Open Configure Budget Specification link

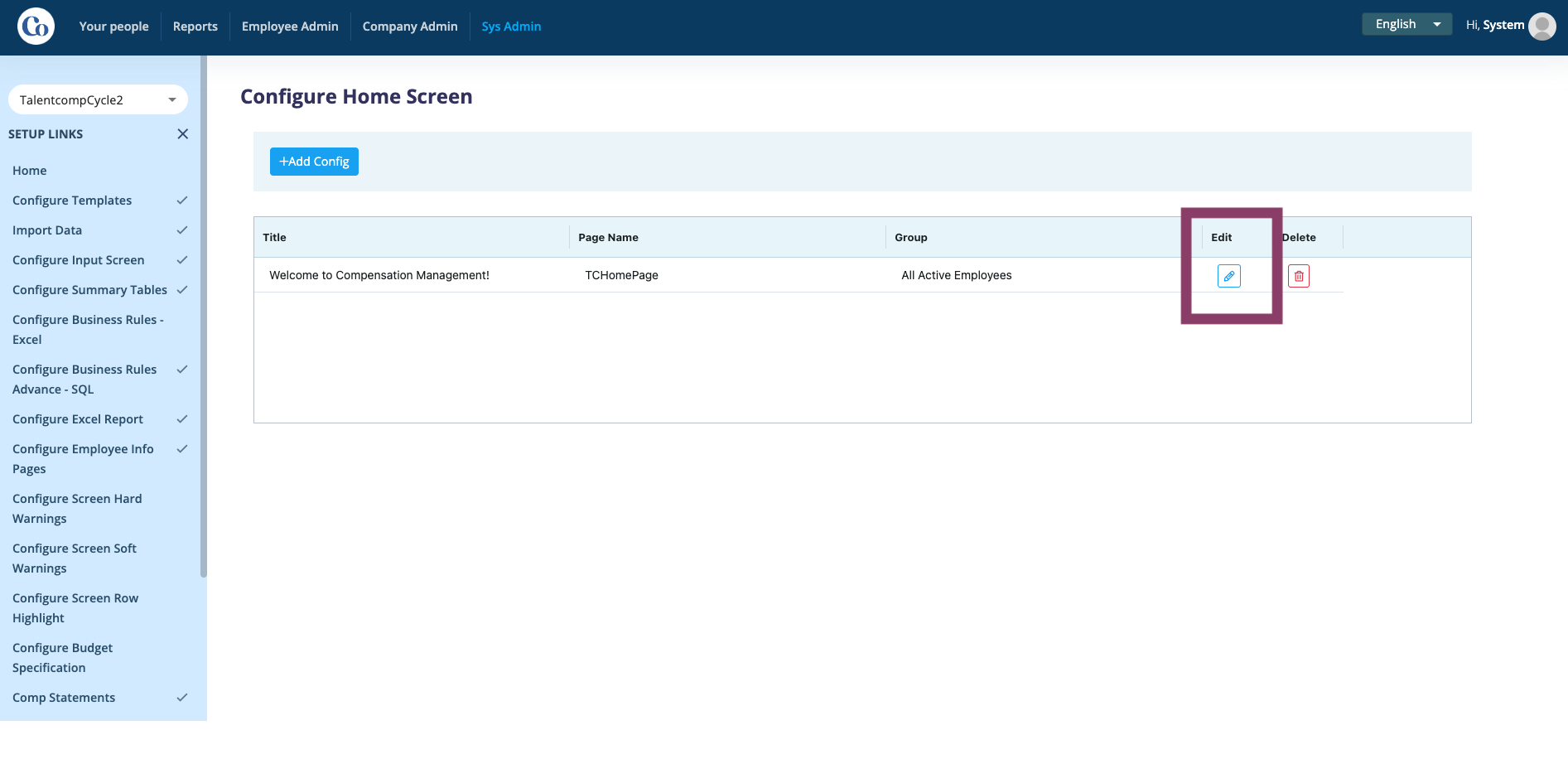[x=63, y=658]
